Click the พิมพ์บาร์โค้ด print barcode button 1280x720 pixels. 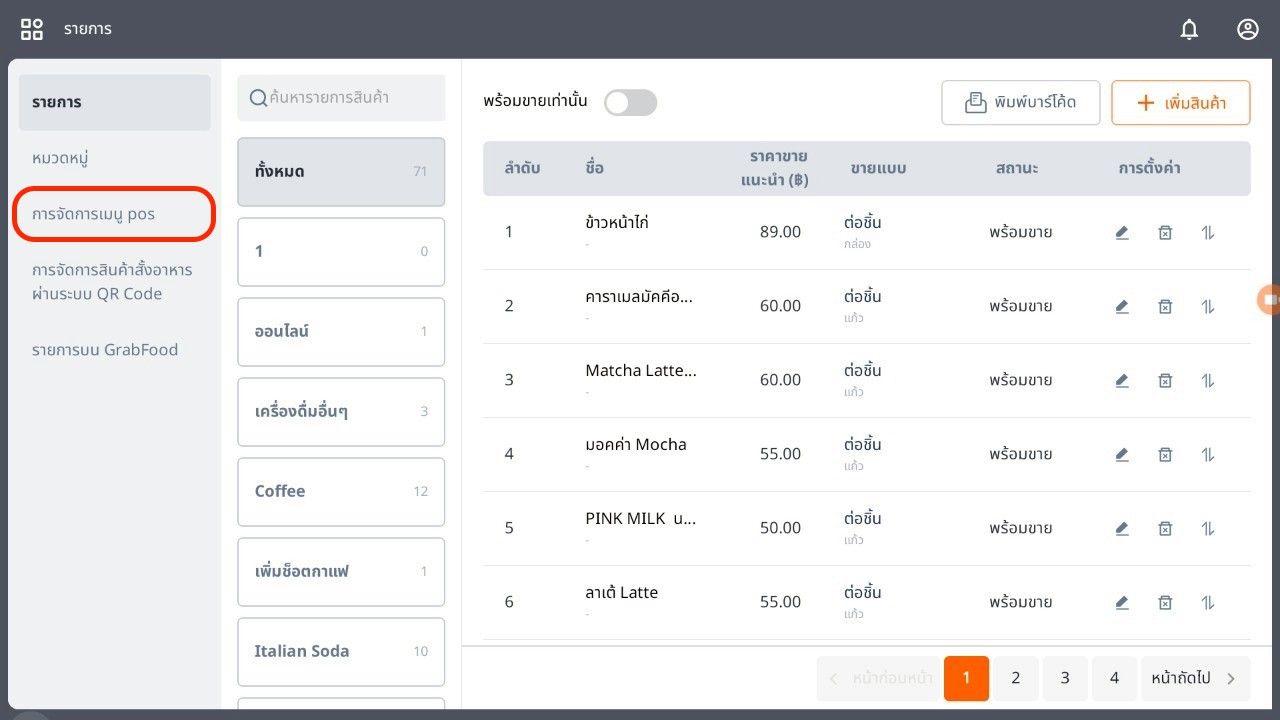pyautogui.click(x=1020, y=103)
